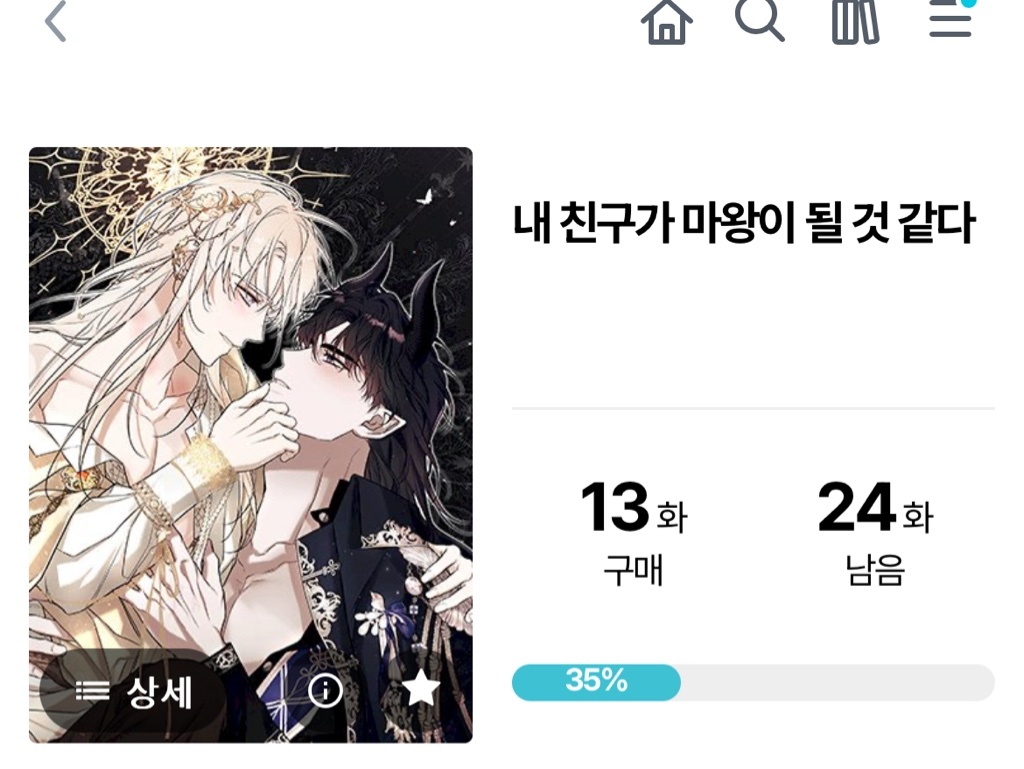
Task: Open the library bookshelf icon
Action: [x=855, y=21]
